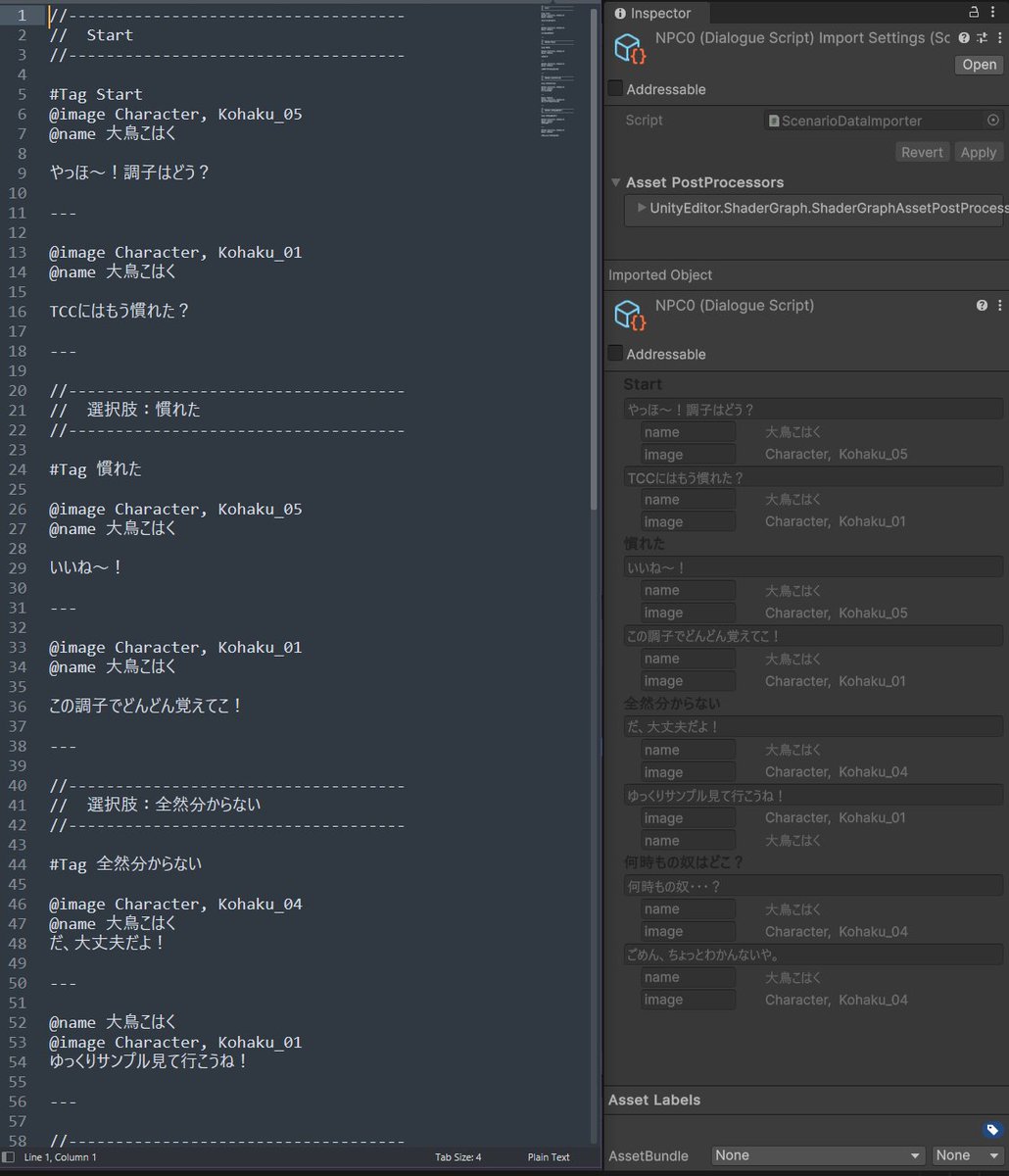Image resolution: width=1009 pixels, height=1176 pixels.
Task: Open the Inspector tab's three-dot menu
Action: coord(995,12)
